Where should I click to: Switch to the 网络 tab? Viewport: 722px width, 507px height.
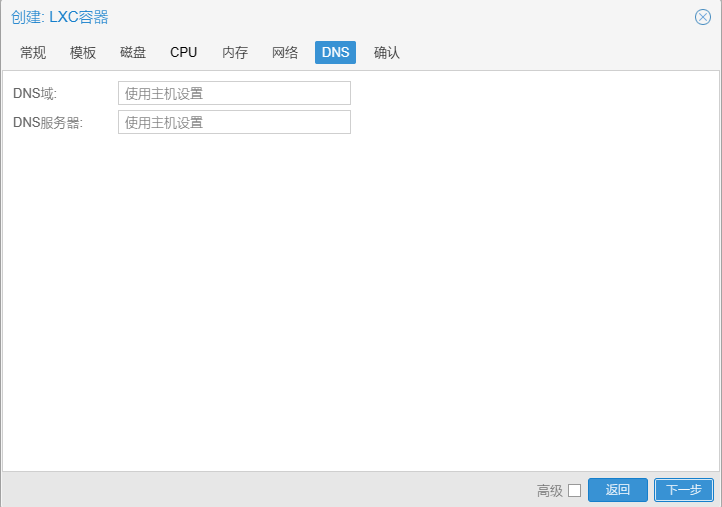click(285, 52)
